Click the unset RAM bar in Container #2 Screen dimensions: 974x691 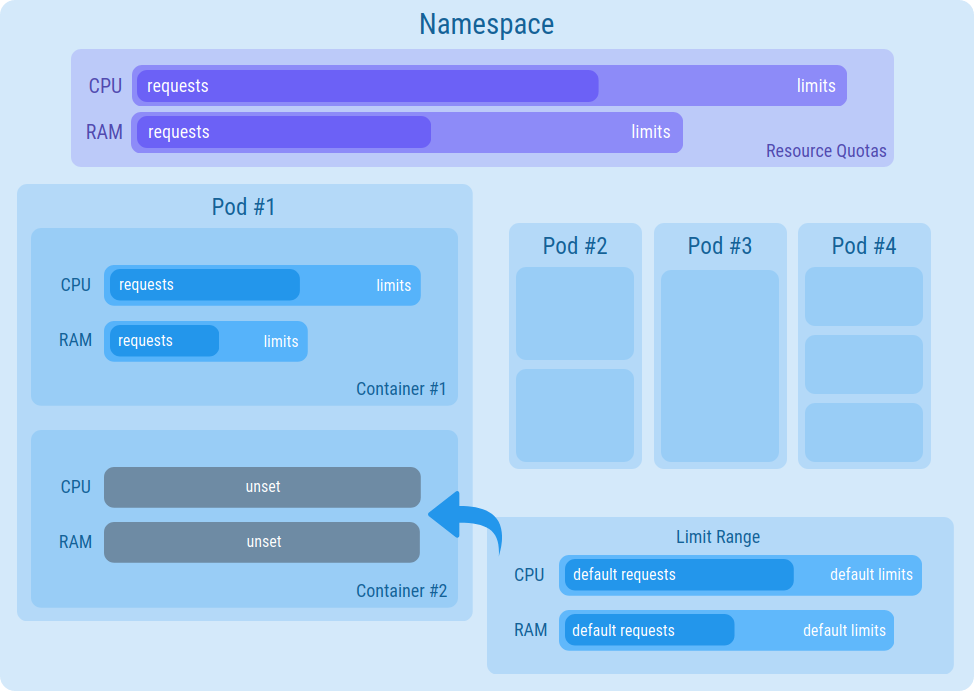tap(262, 542)
